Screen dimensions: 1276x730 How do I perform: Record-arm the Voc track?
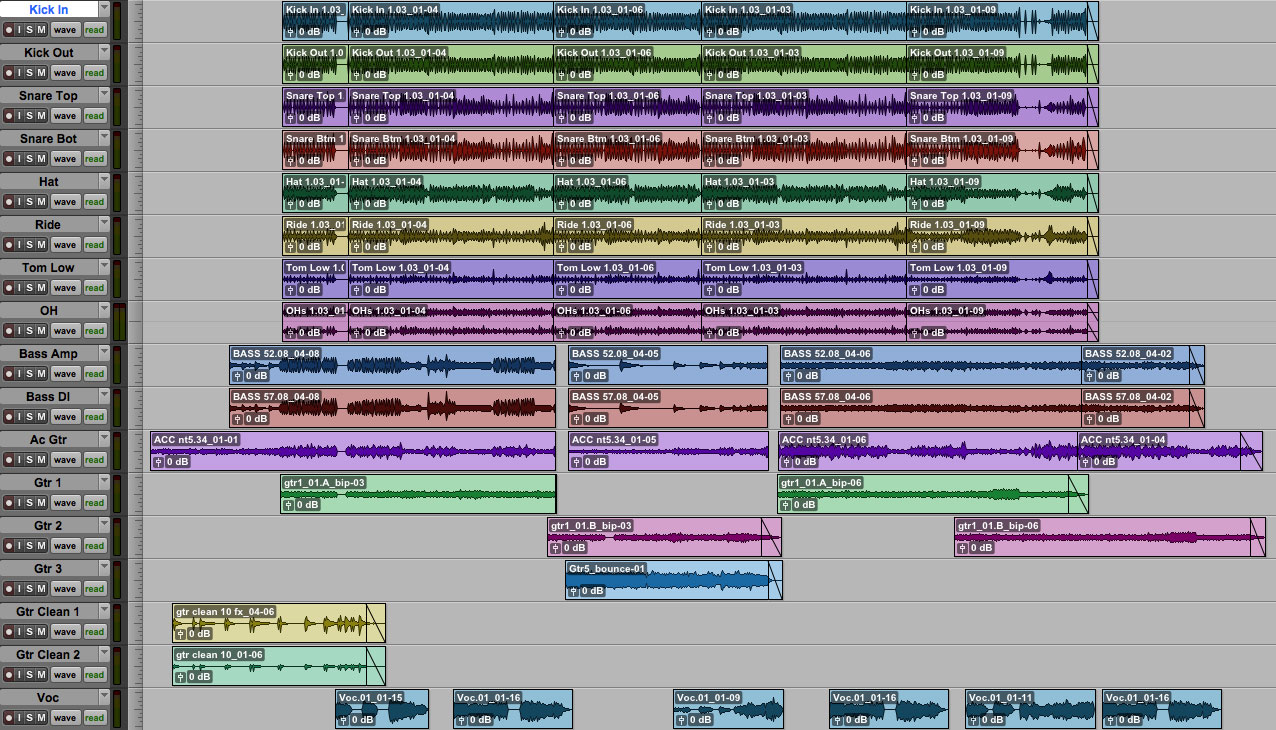[x=9, y=717]
